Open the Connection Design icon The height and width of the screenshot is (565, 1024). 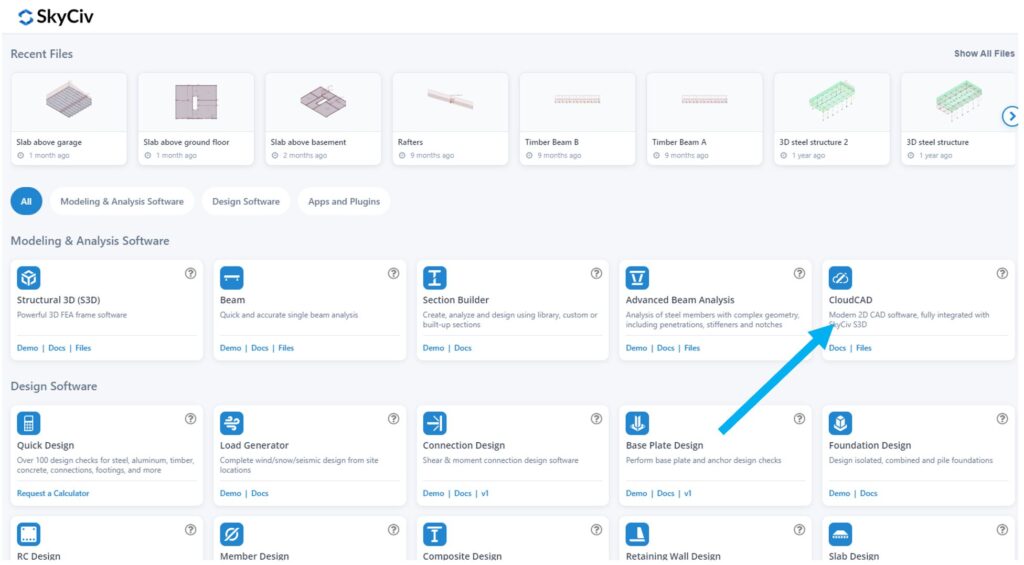coord(434,423)
